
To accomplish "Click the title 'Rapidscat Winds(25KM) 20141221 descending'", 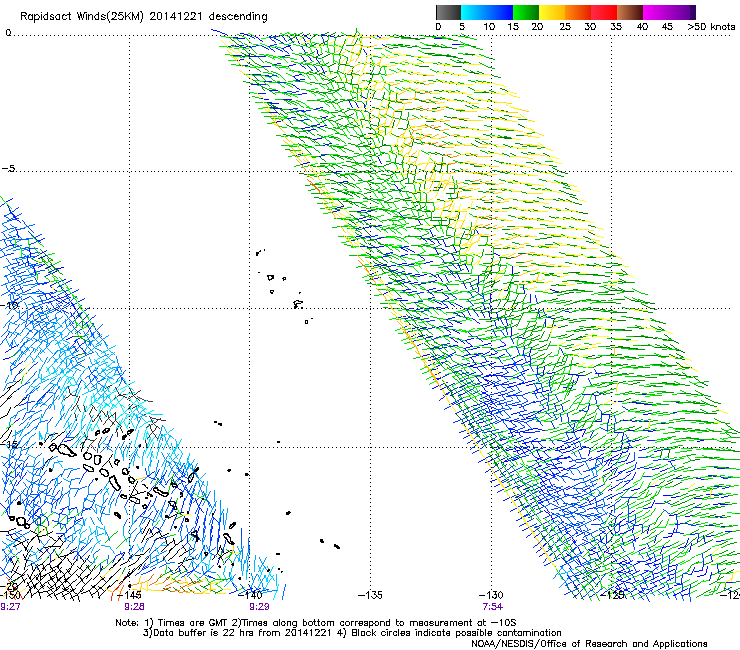I will coord(144,17).
